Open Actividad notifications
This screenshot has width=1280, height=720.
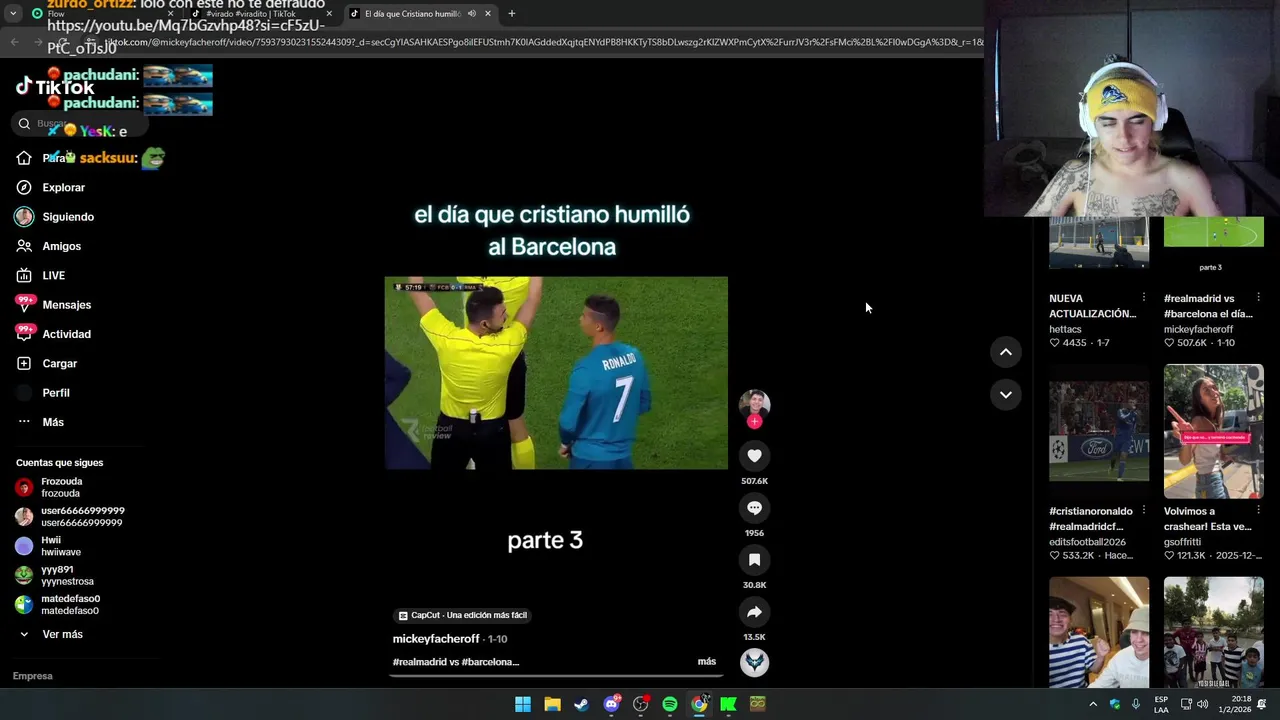coord(66,334)
